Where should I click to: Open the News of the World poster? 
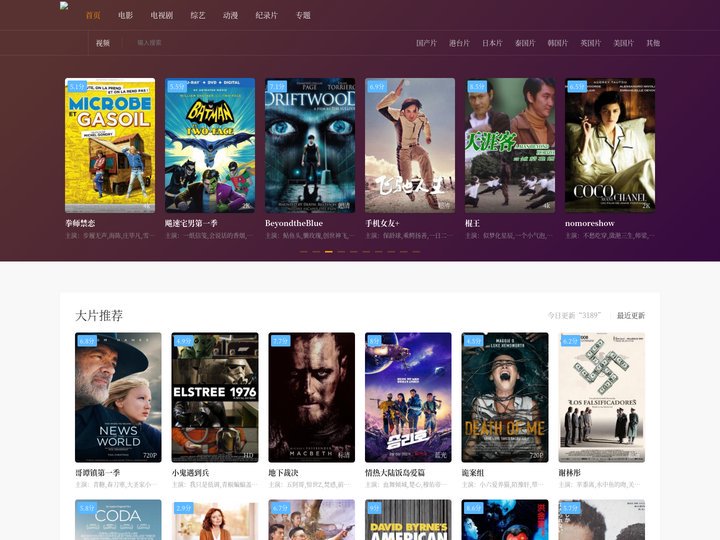coord(118,397)
